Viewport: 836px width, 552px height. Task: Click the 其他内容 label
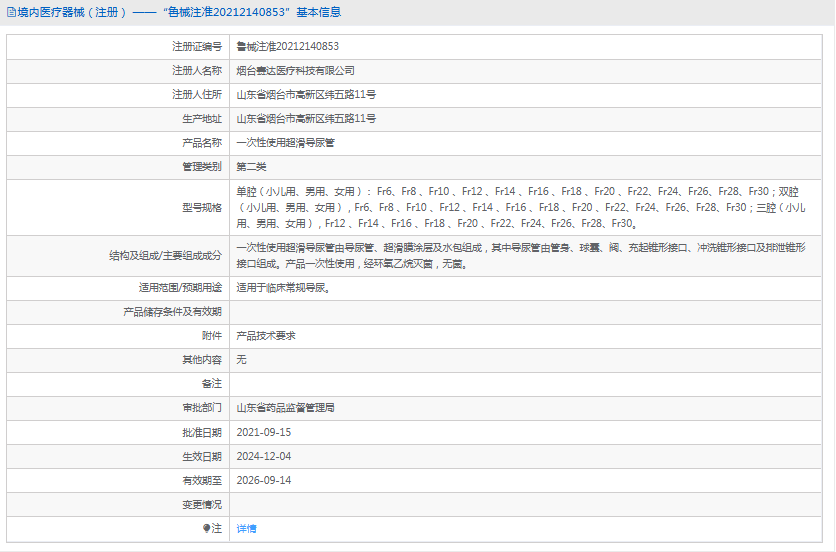(x=202, y=359)
